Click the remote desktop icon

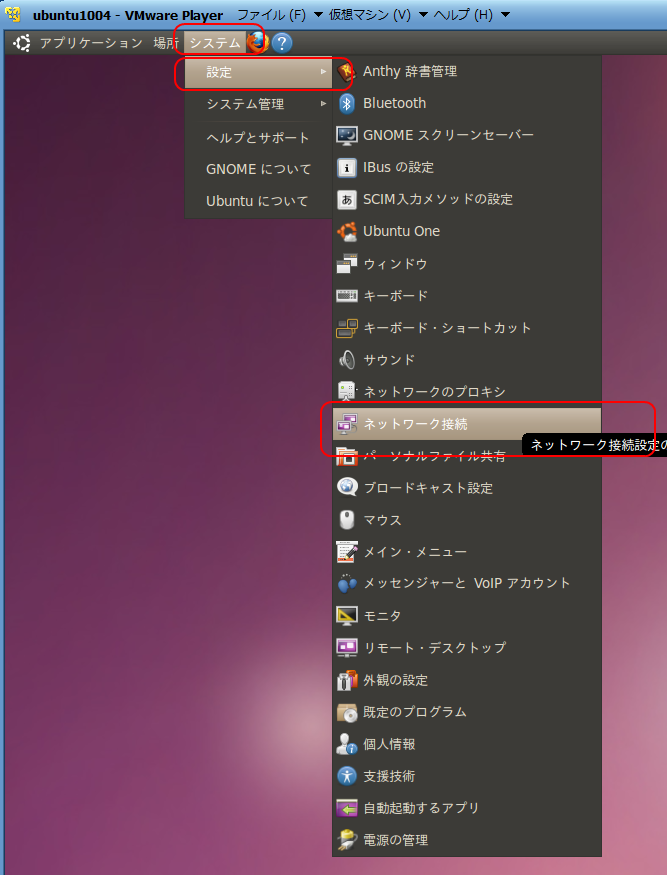347,648
